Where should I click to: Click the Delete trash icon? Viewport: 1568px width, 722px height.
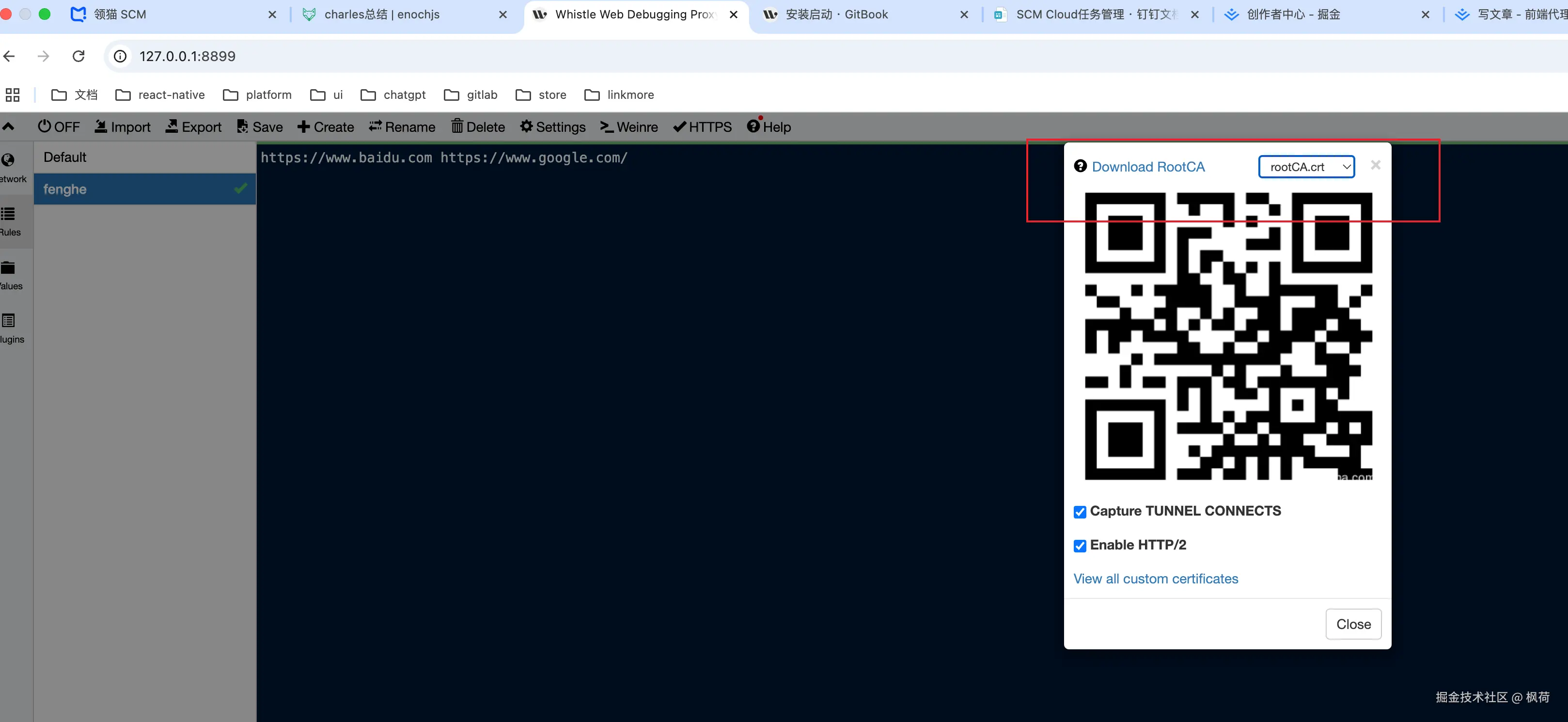click(x=457, y=126)
